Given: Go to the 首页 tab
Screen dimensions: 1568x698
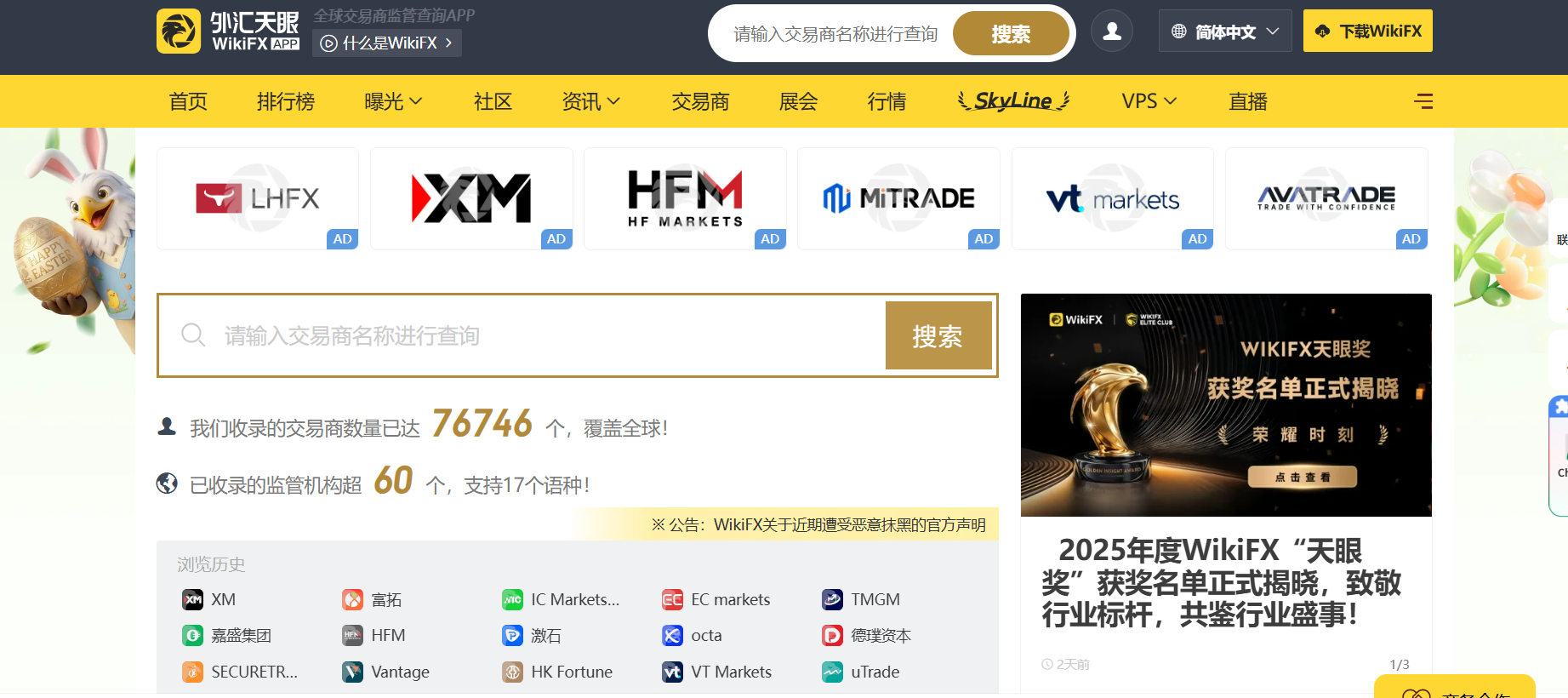Looking at the screenshot, I should (188, 101).
